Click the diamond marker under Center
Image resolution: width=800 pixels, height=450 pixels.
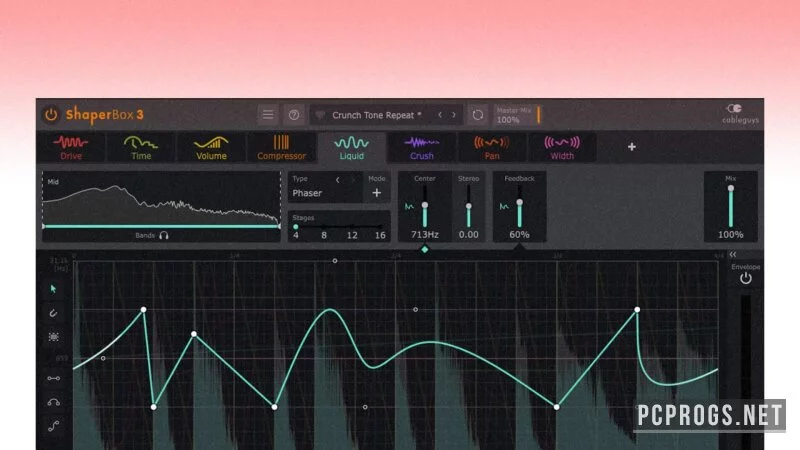424,249
